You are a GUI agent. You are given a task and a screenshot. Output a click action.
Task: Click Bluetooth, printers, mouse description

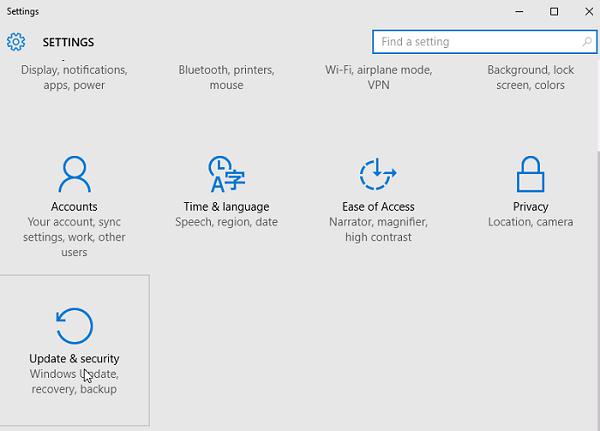(x=227, y=77)
